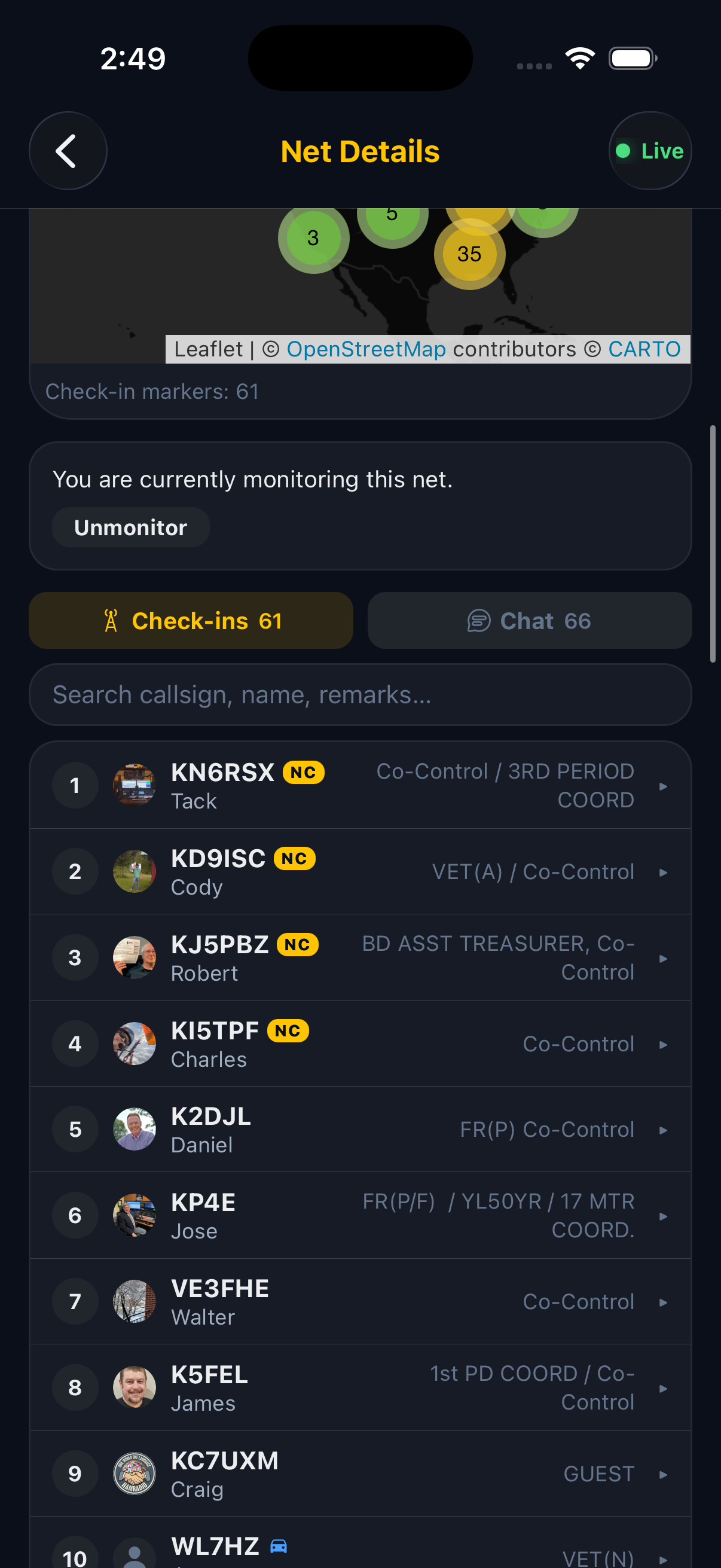Image resolution: width=721 pixels, height=1568 pixels.
Task: Tap KC7UXM's handshake logo avatar
Action: [x=135, y=1473]
